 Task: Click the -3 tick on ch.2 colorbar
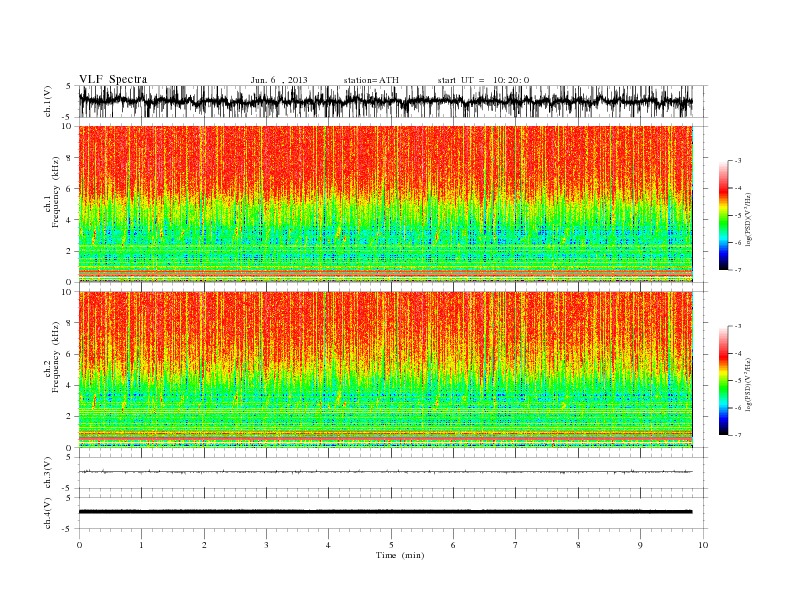pos(738,326)
